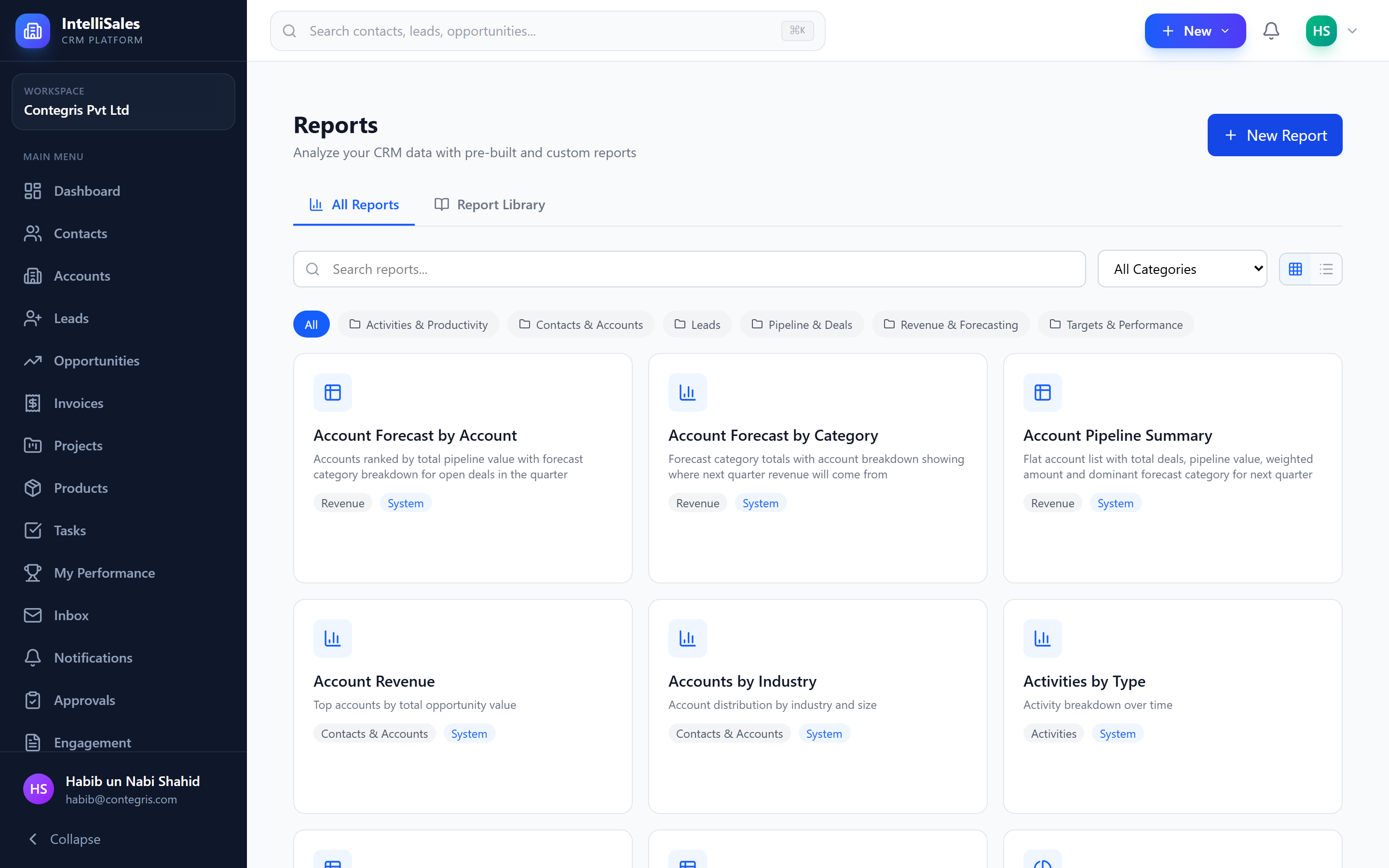Switch to the Report Library tab
Viewport: 1389px width, 868px height.
coord(490,204)
